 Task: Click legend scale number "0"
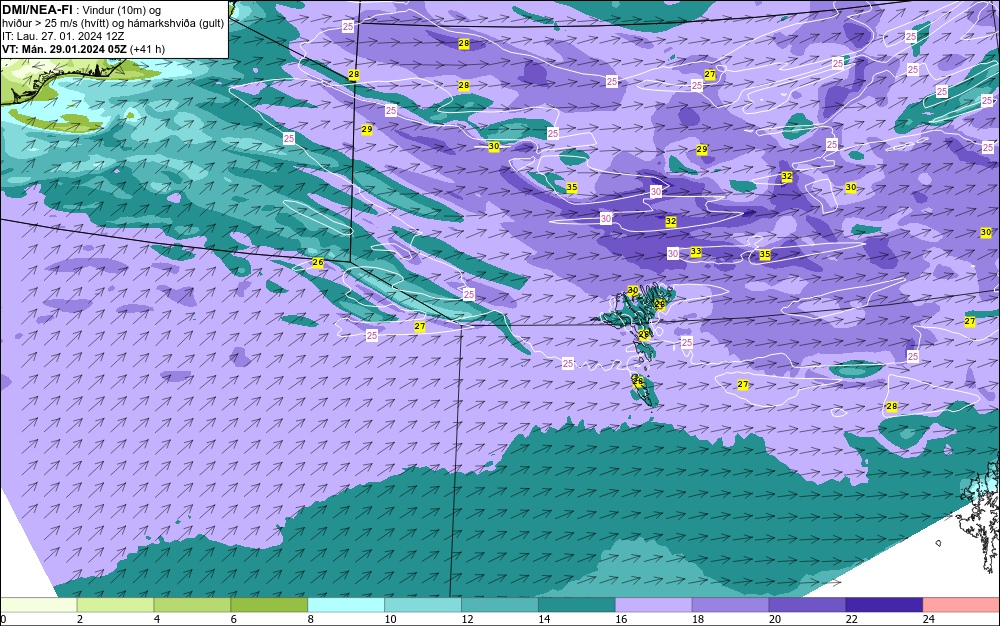[3, 619]
